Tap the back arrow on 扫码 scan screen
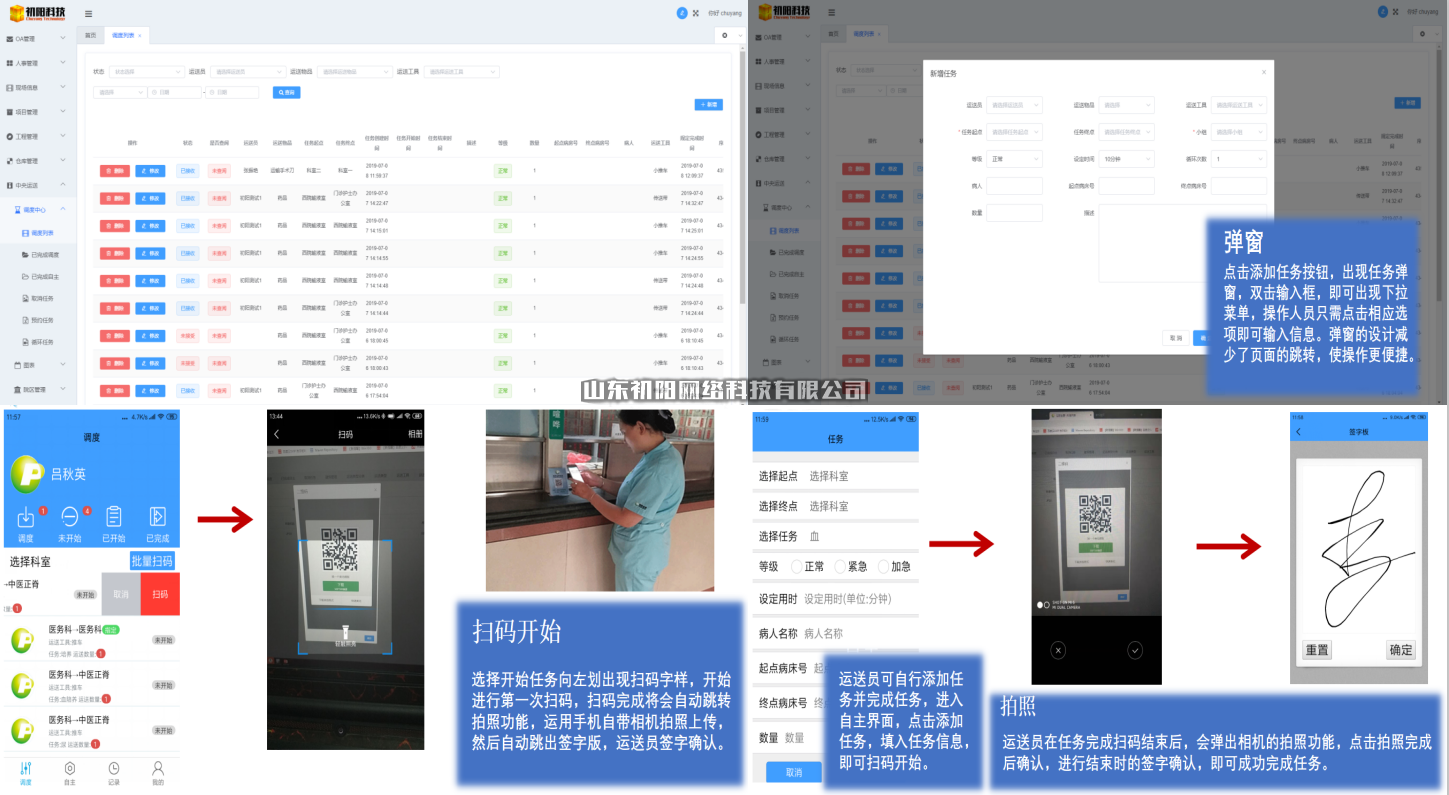 click(277, 434)
